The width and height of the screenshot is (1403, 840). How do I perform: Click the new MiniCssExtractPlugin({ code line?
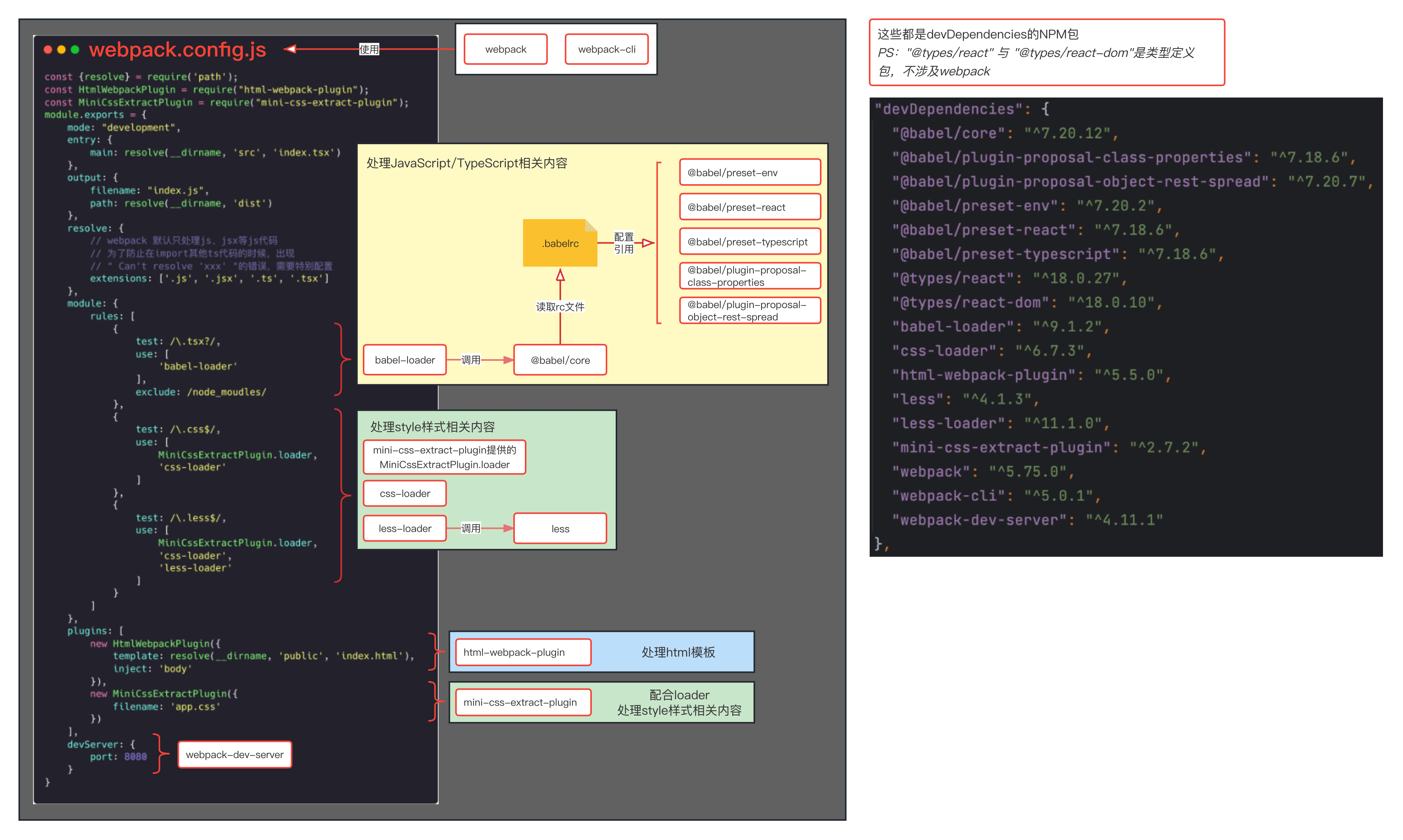point(164,693)
